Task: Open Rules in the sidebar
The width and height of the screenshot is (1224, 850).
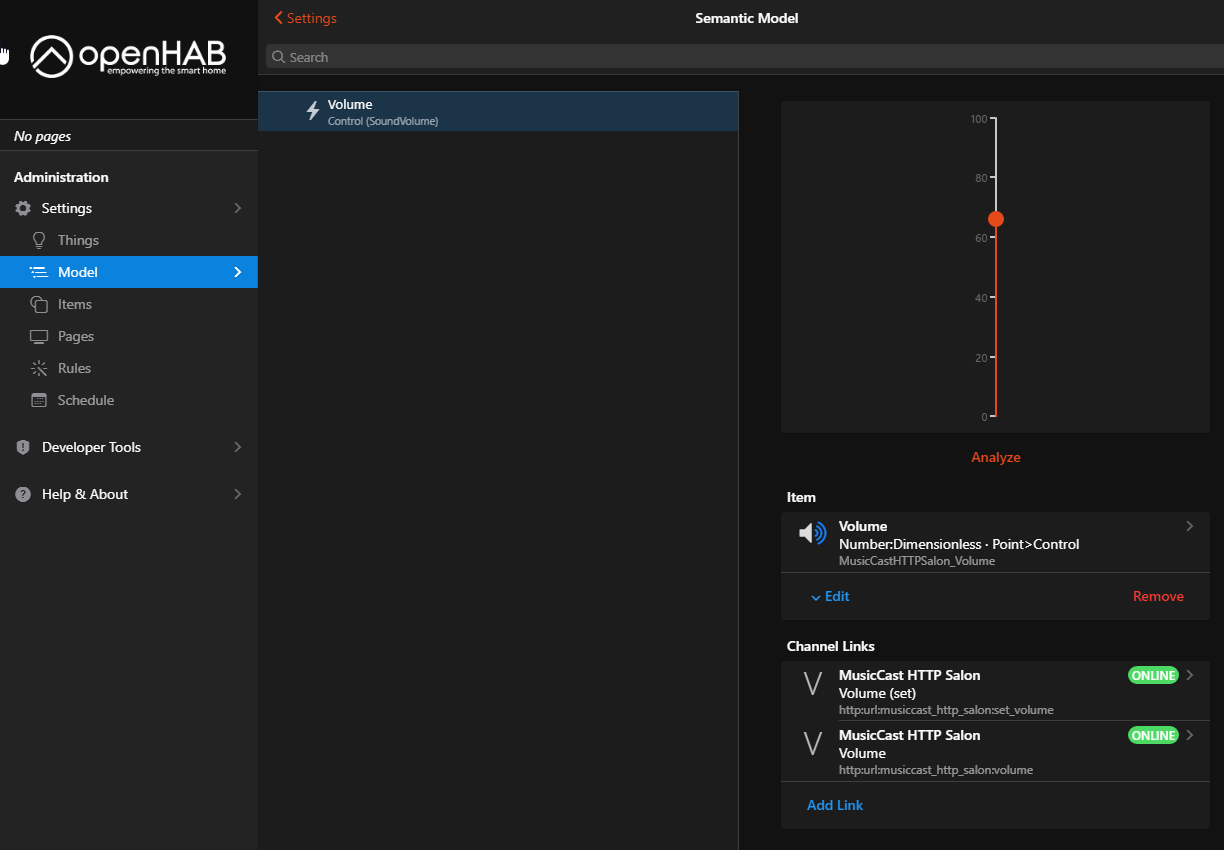Action: tap(129, 368)
